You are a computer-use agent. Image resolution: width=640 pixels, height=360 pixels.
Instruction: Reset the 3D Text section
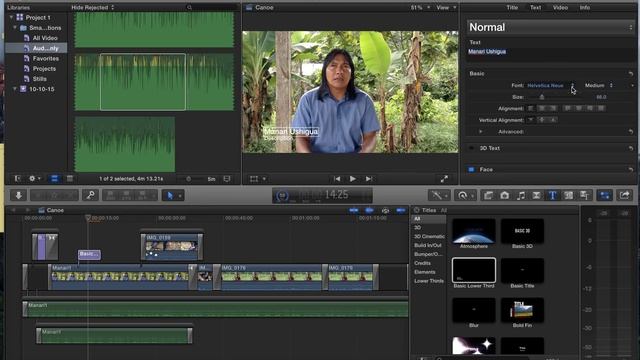pyautogui.click(x=631, y=148)
